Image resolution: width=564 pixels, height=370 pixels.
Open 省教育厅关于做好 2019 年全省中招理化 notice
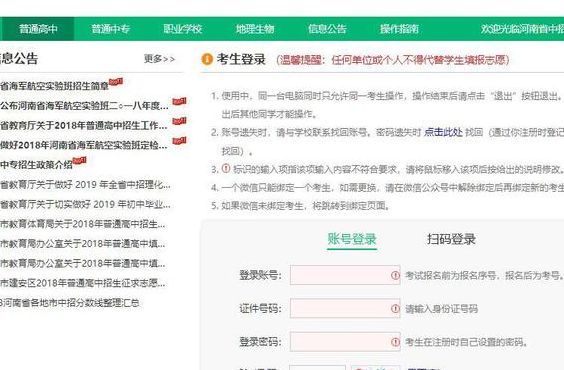85,185
